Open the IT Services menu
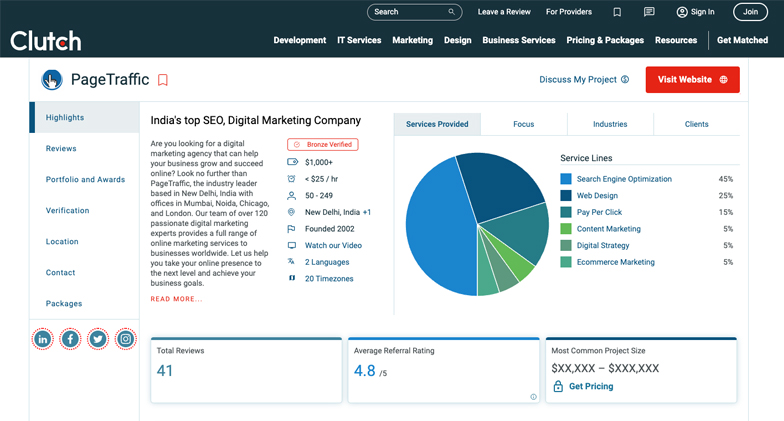This screenshot has width=784, height=421. click(359, 40)
